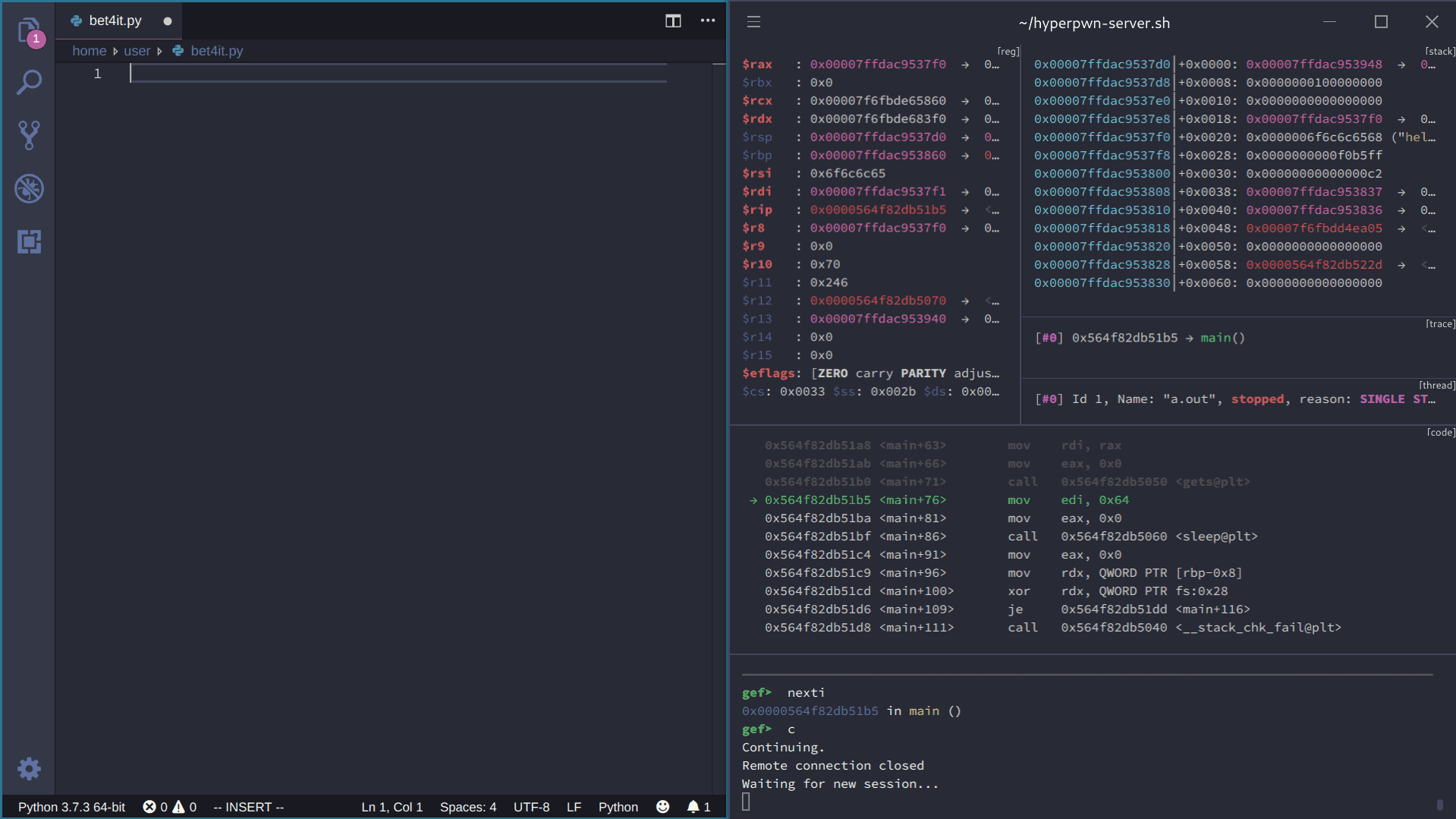The height and width of the screenshot is (819, 1456).
Task: Click the Waiting for new session line
Action: pos(840,784)
